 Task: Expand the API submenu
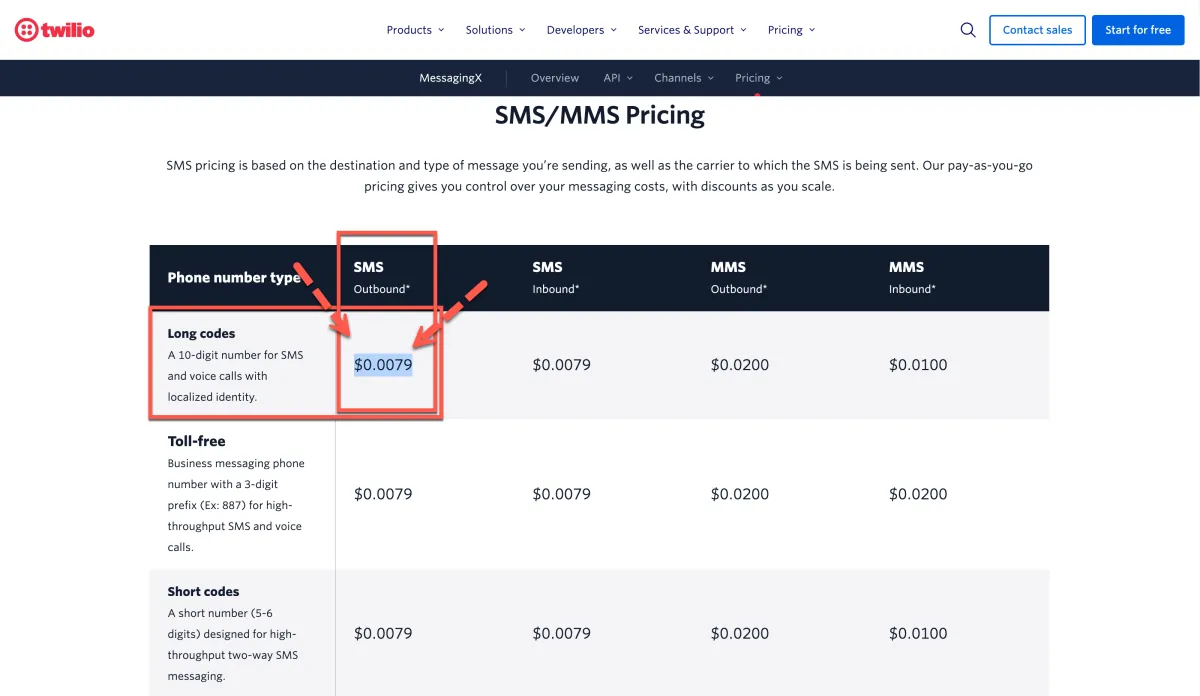617,78
